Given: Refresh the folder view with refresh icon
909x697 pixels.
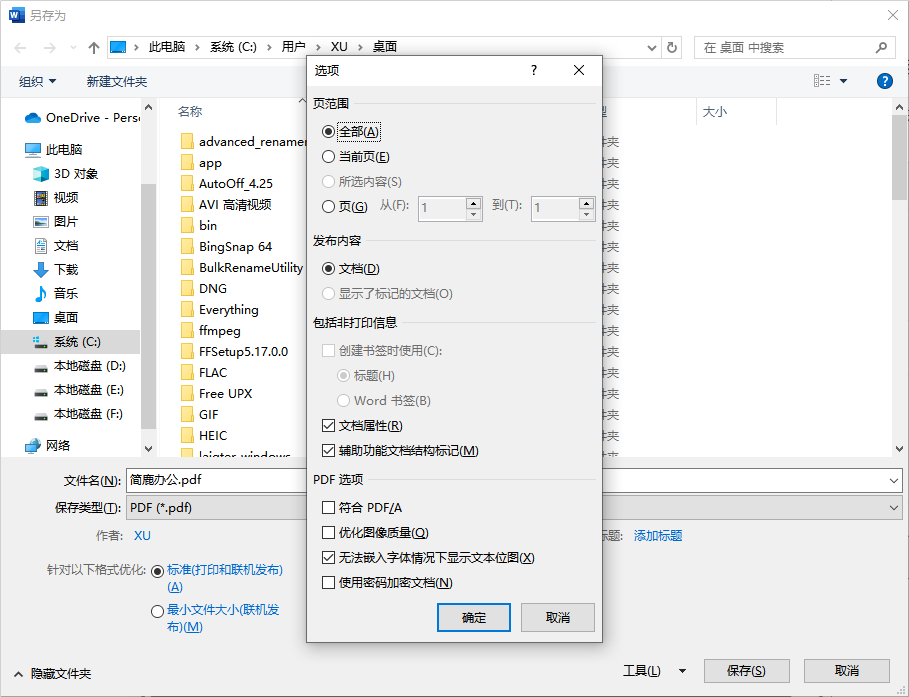Looking at the screenshot, I should click(x=672, y=46).
